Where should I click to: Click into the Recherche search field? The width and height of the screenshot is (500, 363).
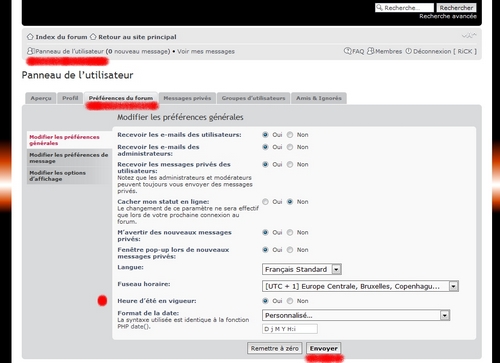pyautogui.click(x=404, y=8)
